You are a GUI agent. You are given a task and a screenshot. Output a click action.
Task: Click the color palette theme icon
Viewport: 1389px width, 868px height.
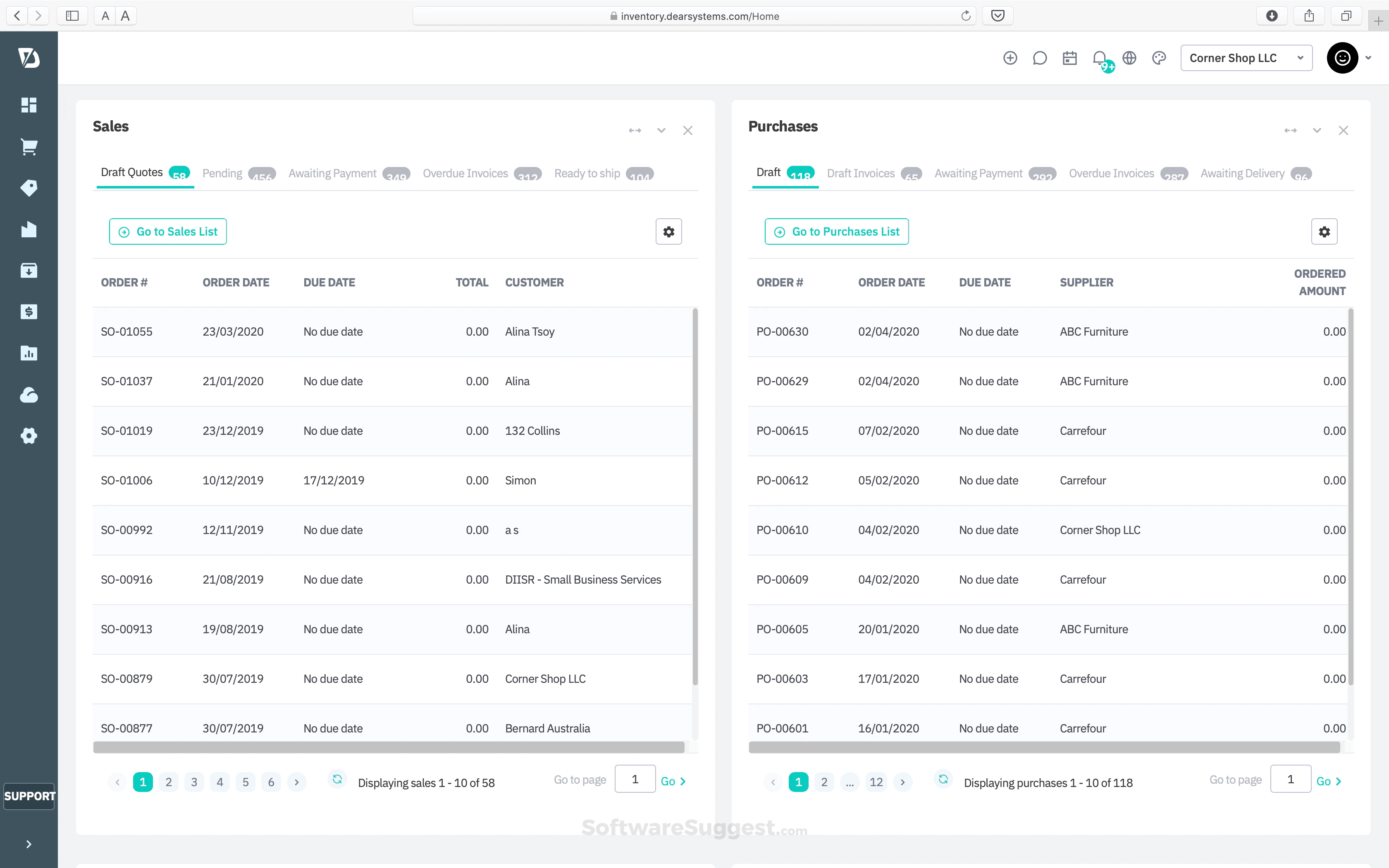point(1159,58)
